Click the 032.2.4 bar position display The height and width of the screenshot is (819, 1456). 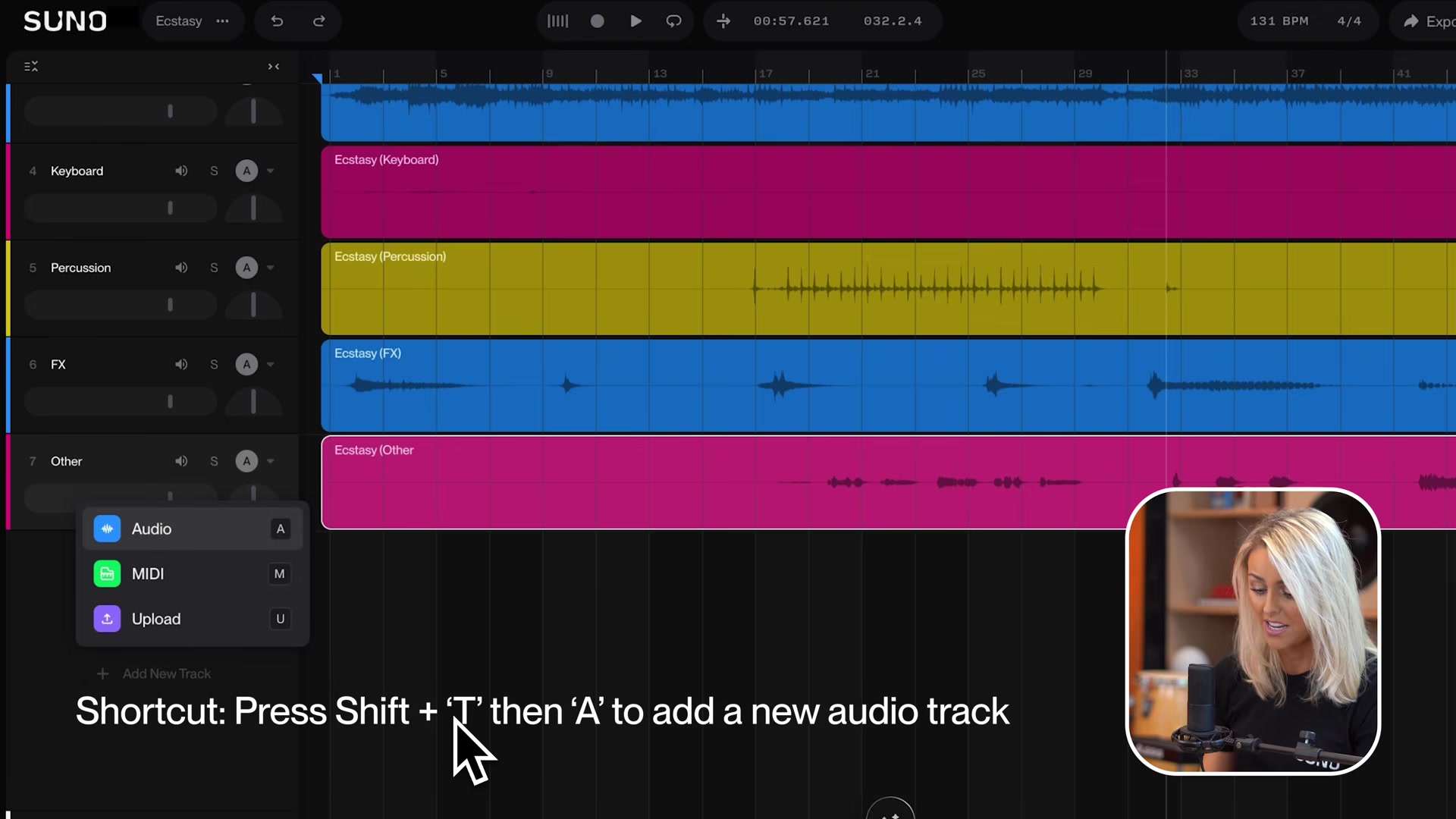(x=893, y=21)
